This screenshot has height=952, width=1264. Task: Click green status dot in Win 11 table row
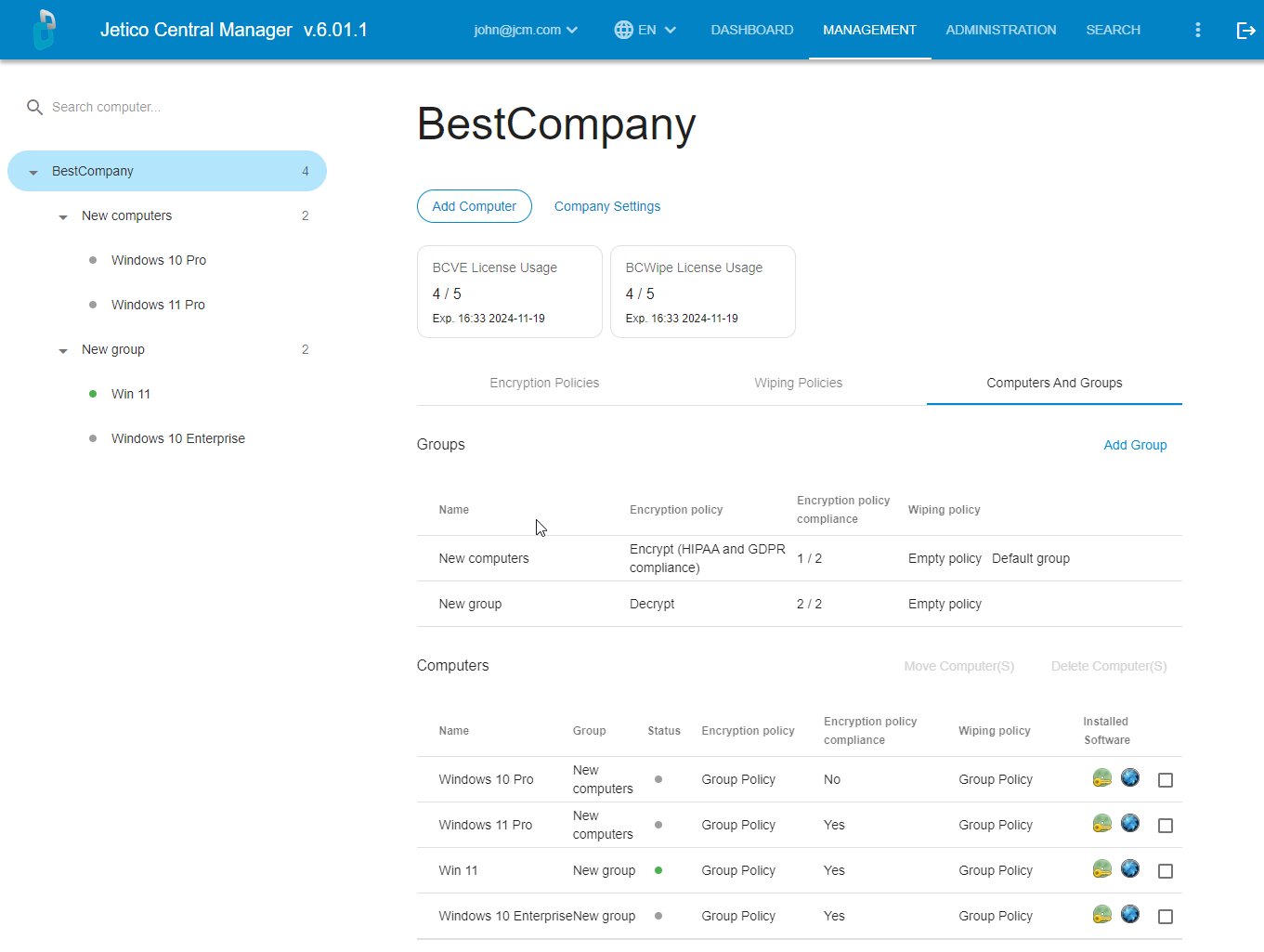click(658, 870)
